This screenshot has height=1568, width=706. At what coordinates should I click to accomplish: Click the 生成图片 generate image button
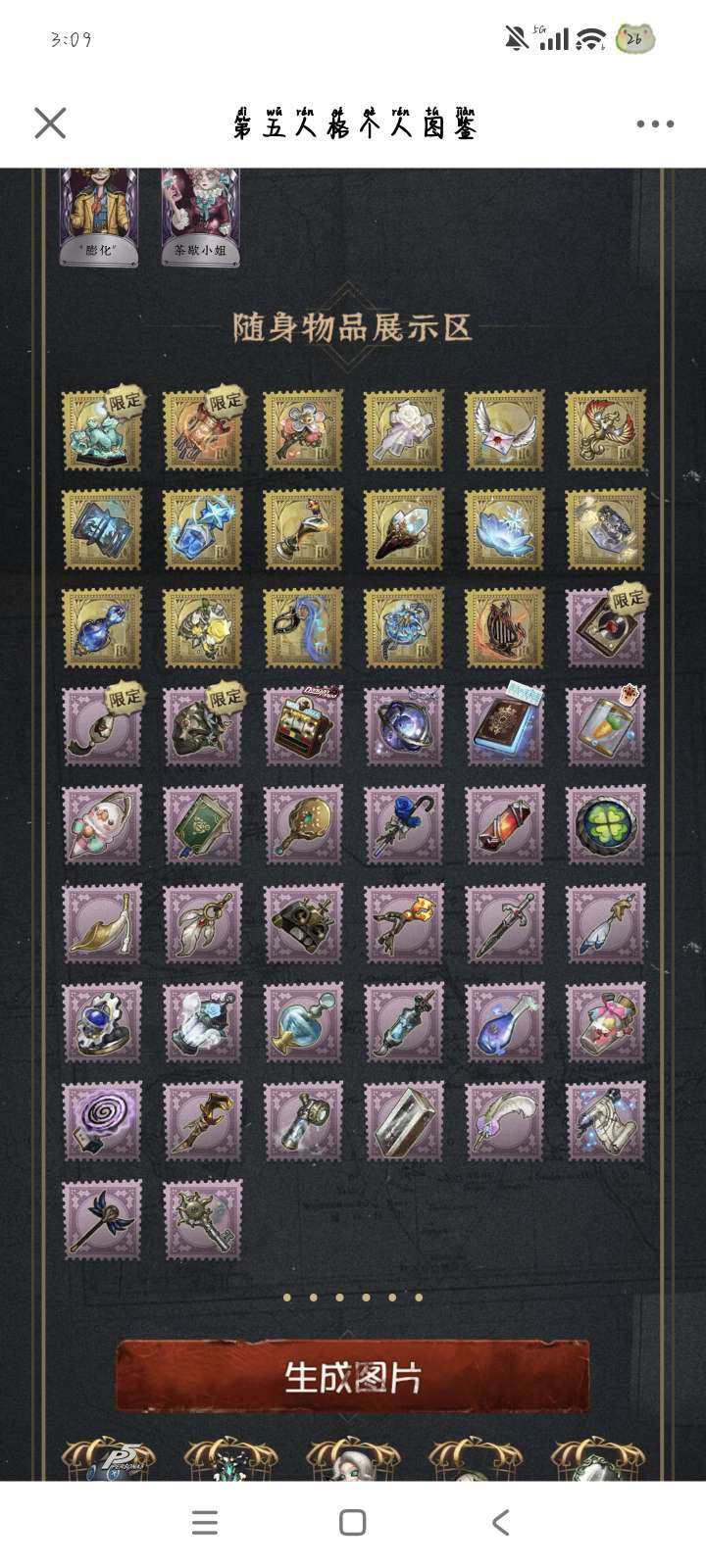point(353,1376)
